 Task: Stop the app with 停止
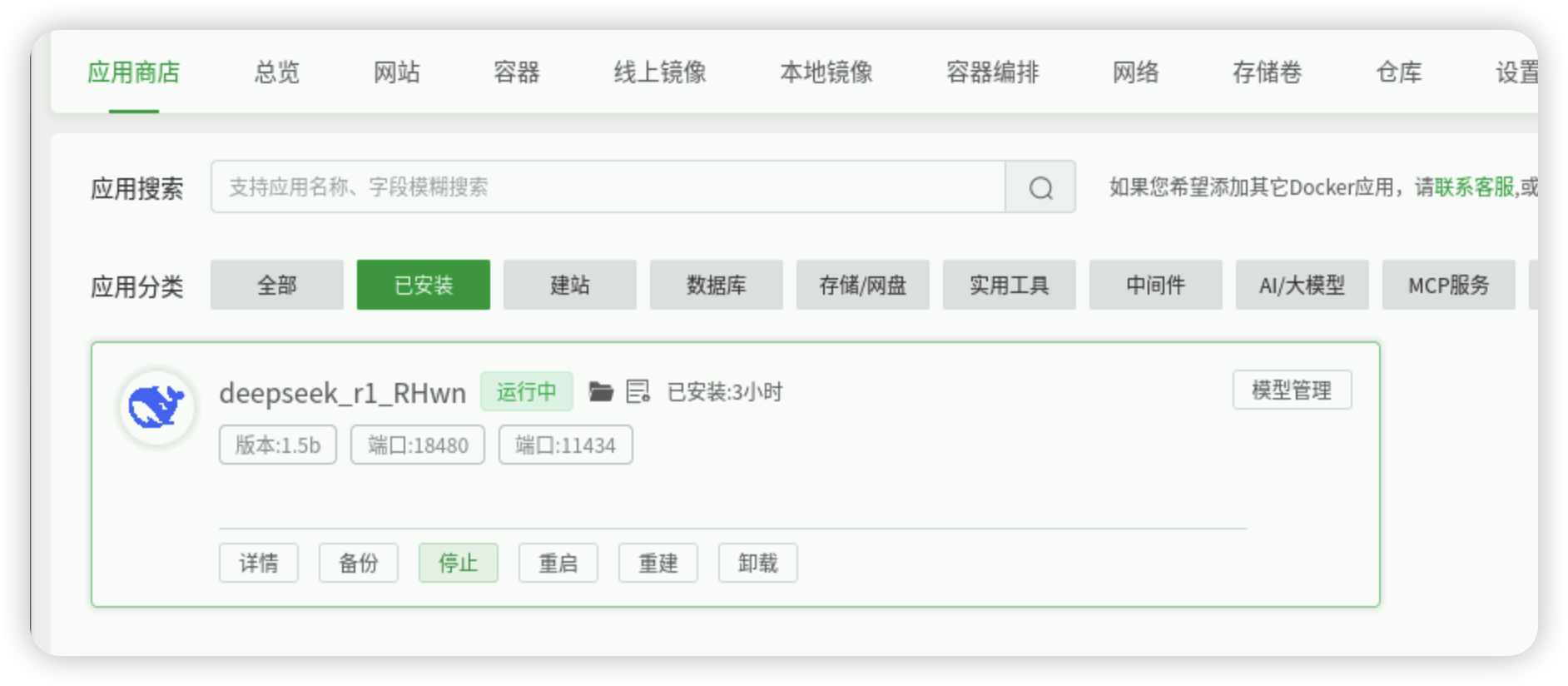459,564
